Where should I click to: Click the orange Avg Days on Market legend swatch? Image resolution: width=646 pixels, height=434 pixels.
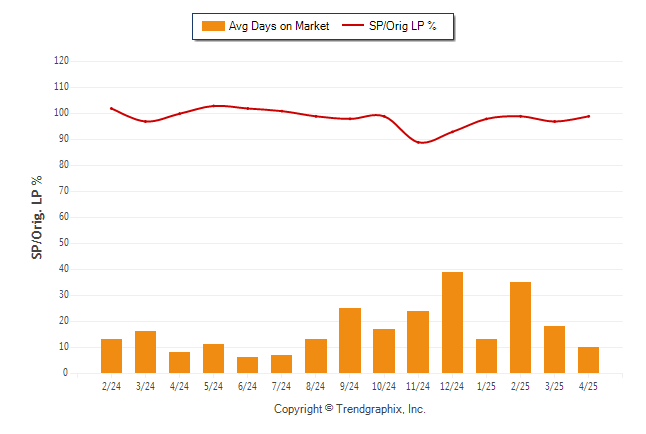coord(213,26)
